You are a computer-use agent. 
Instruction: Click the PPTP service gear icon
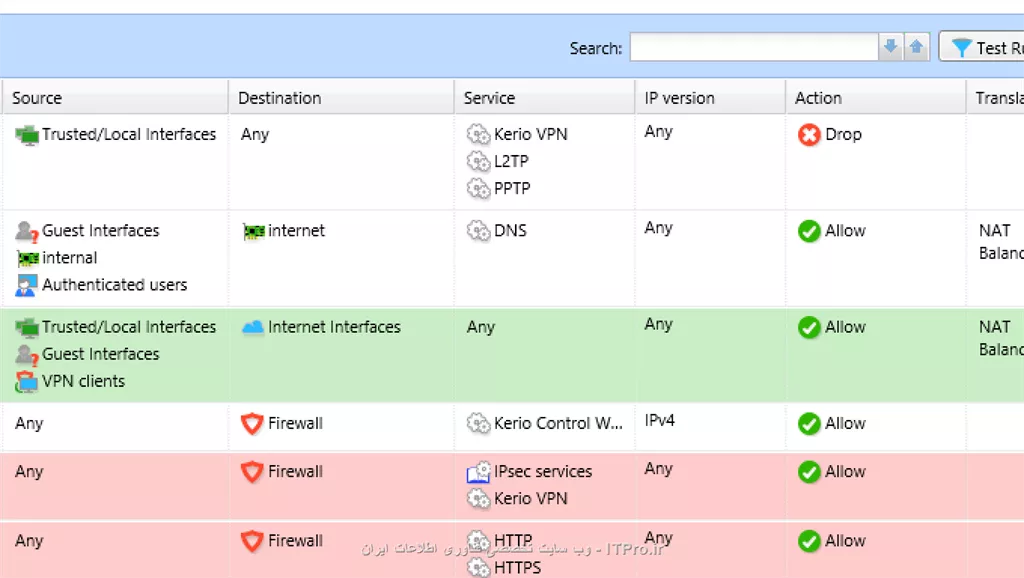tap(478, 189)
